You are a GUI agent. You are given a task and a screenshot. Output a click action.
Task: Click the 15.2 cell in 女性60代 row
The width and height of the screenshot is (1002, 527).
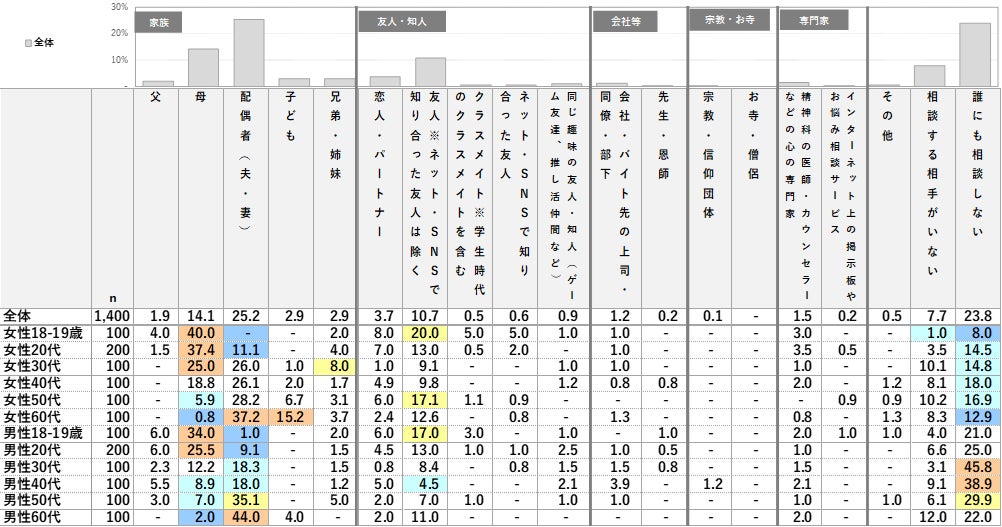click(x=291, y=416)
